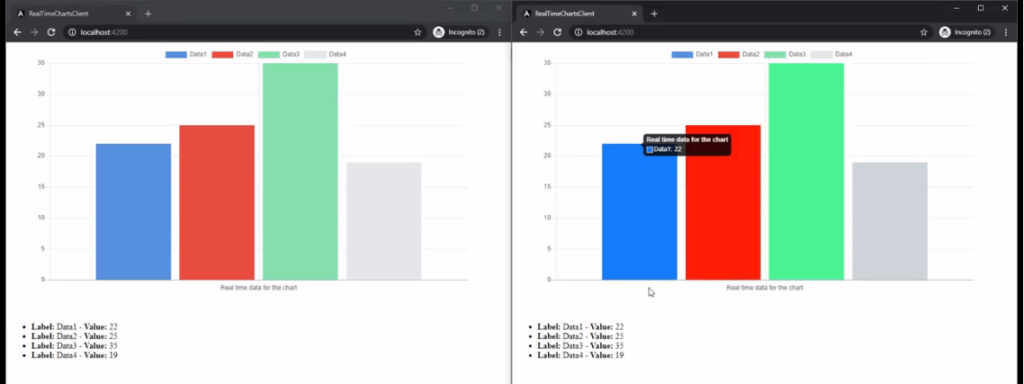Click 'Data2 - Value: 25' in right list
1024x384 pixels.
pos(593,336)
